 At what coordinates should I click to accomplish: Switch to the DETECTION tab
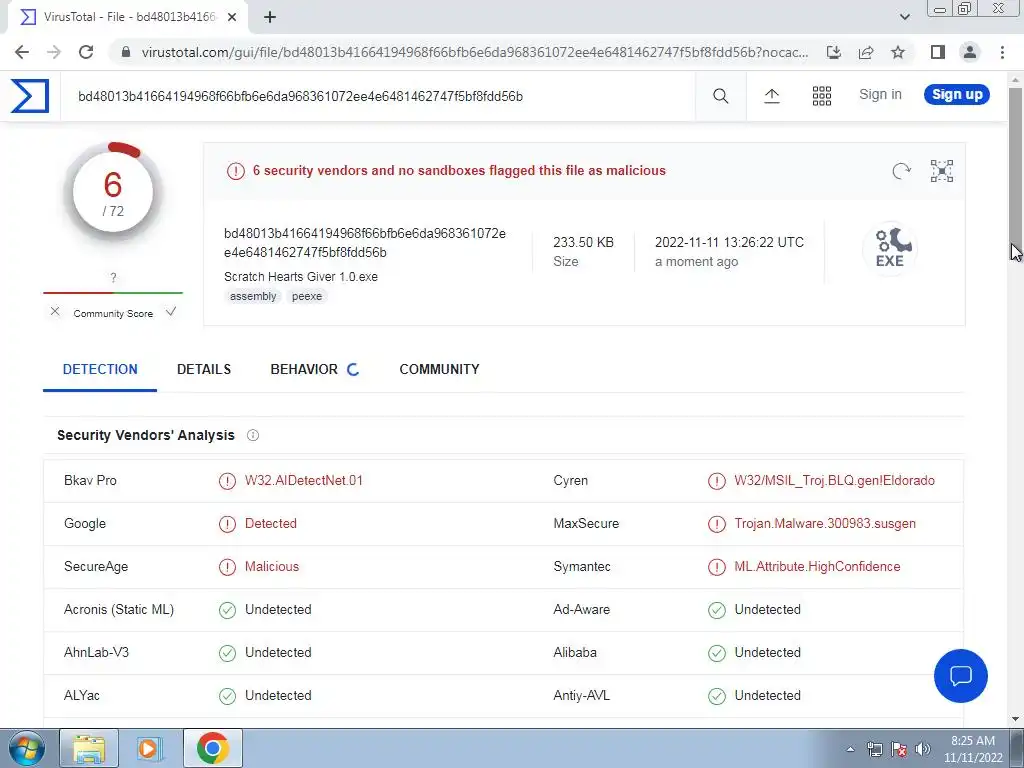[100, 369]
